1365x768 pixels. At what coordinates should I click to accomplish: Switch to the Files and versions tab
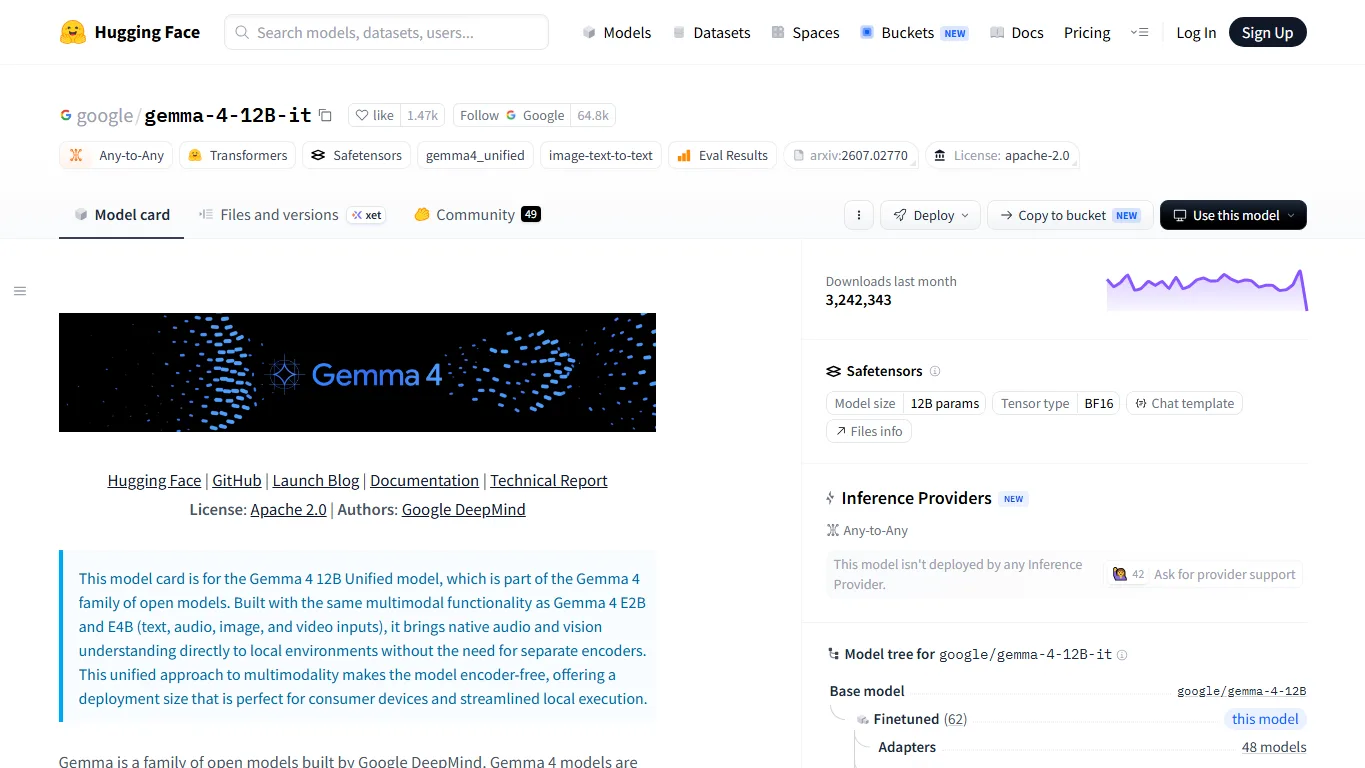pos(292,215)
